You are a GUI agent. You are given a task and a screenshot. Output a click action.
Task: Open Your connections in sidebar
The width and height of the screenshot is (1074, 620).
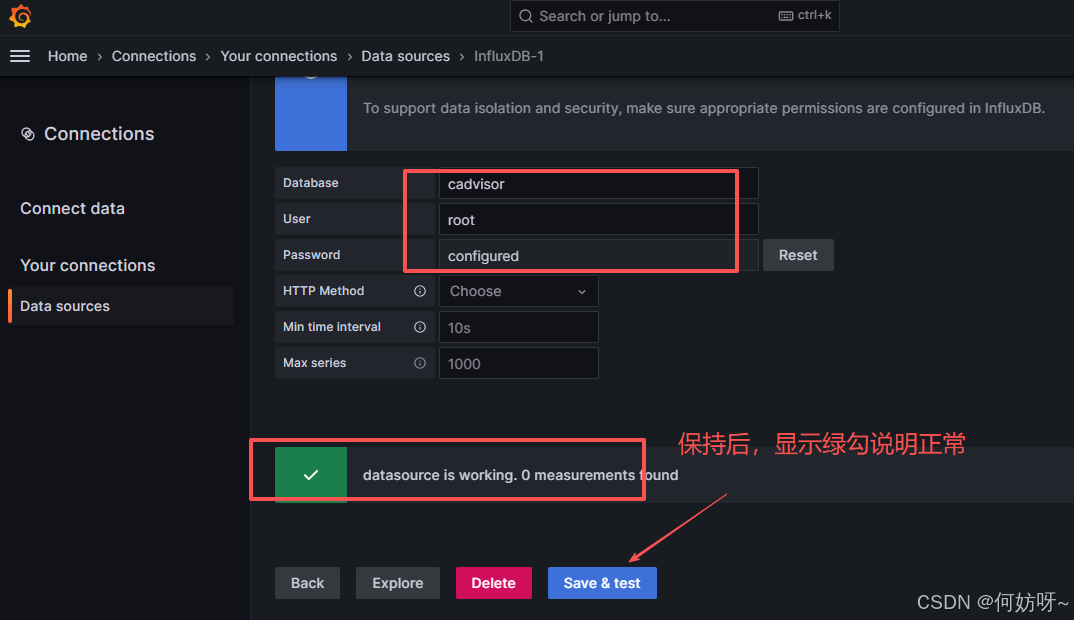(x=88, y=265)
